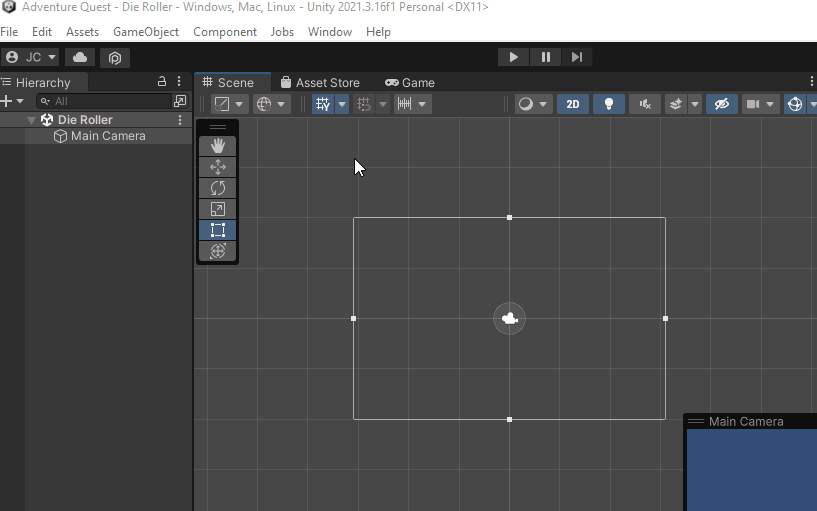Open the draw mode shading dropdown
Image resolution: width=817 pixels, height=511 pixels.
coord(533,104)
